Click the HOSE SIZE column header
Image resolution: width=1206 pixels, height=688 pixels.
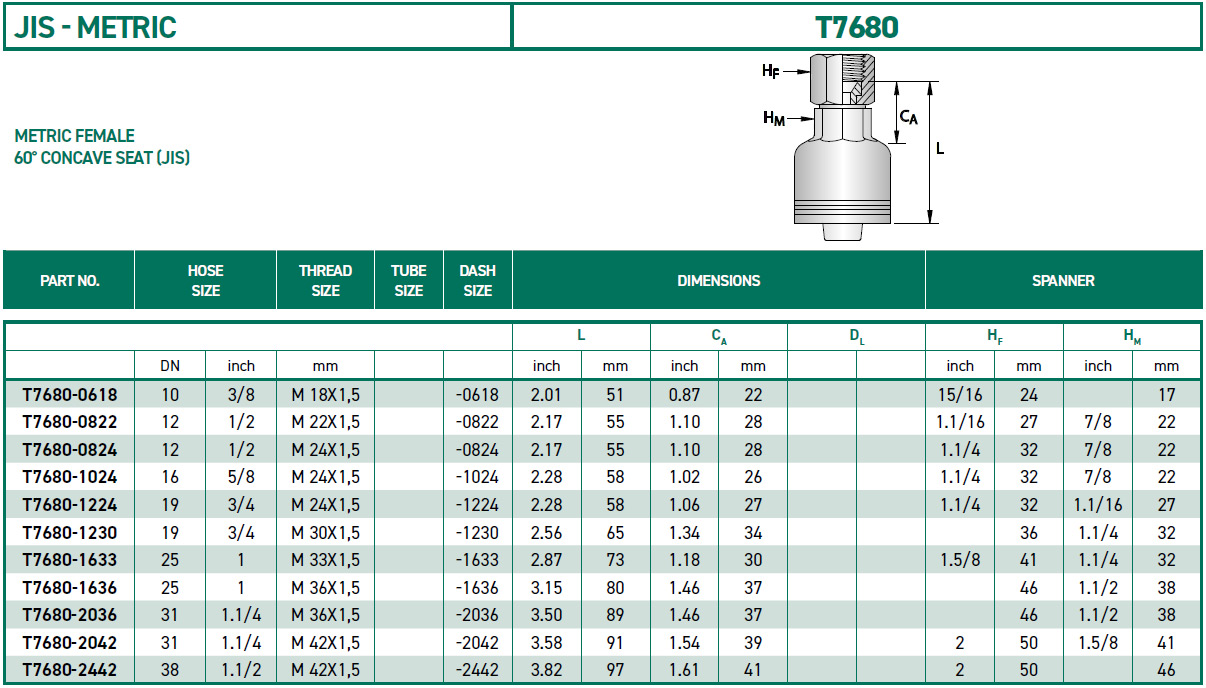(x=205, y=281)
